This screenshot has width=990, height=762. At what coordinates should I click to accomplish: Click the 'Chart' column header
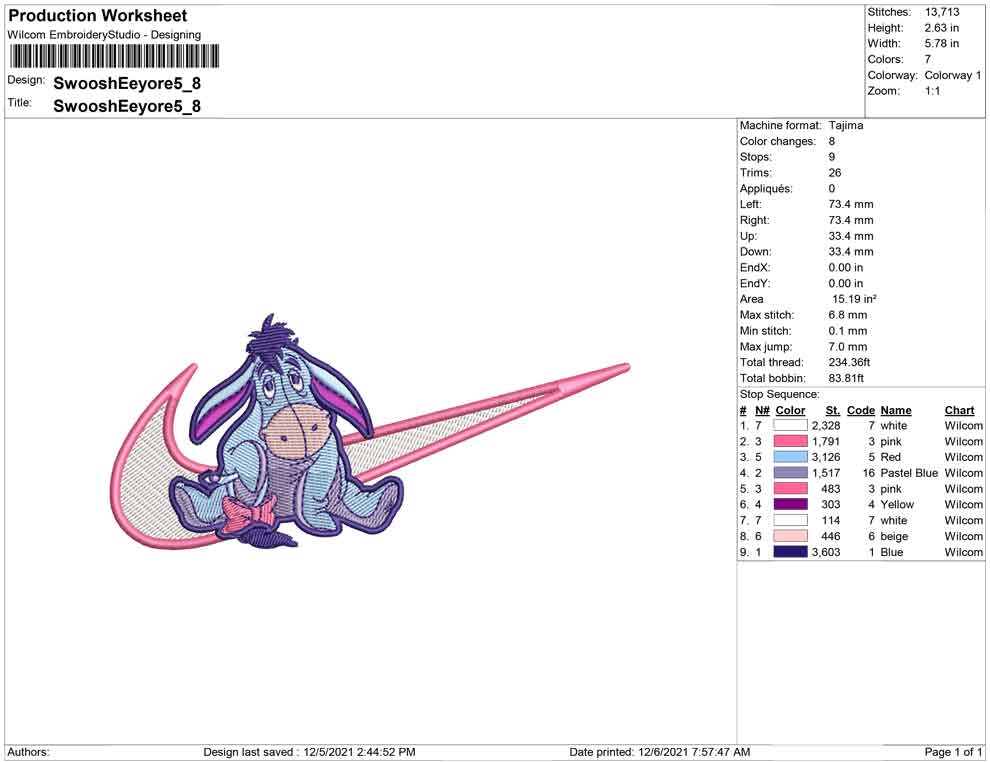tap(959, 410)
